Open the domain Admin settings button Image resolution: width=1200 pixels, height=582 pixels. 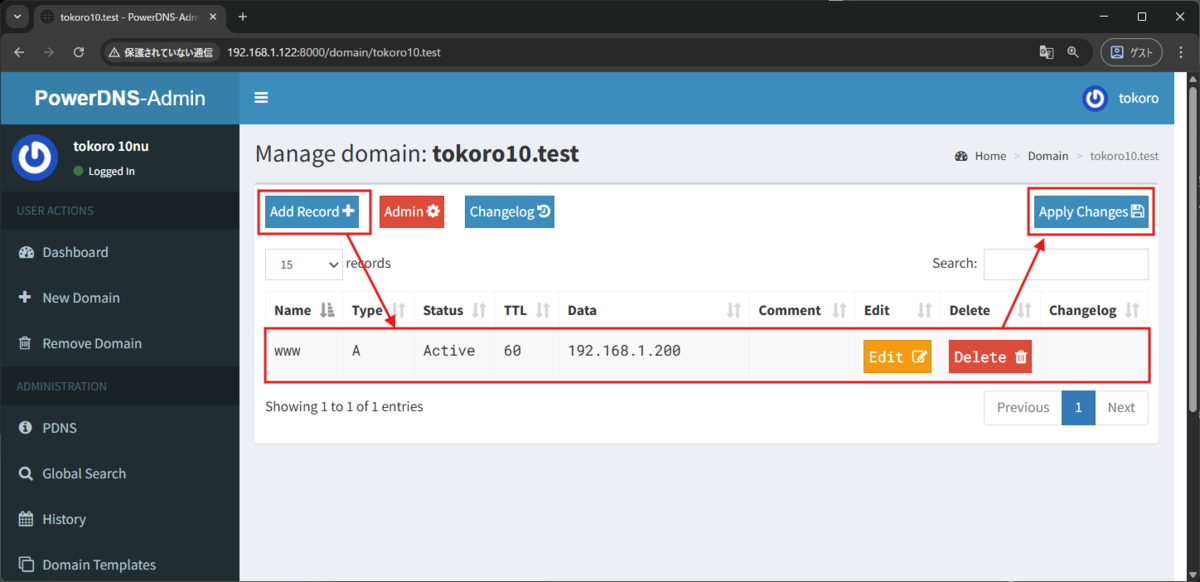pyautogui.click(x=411, y=211)
